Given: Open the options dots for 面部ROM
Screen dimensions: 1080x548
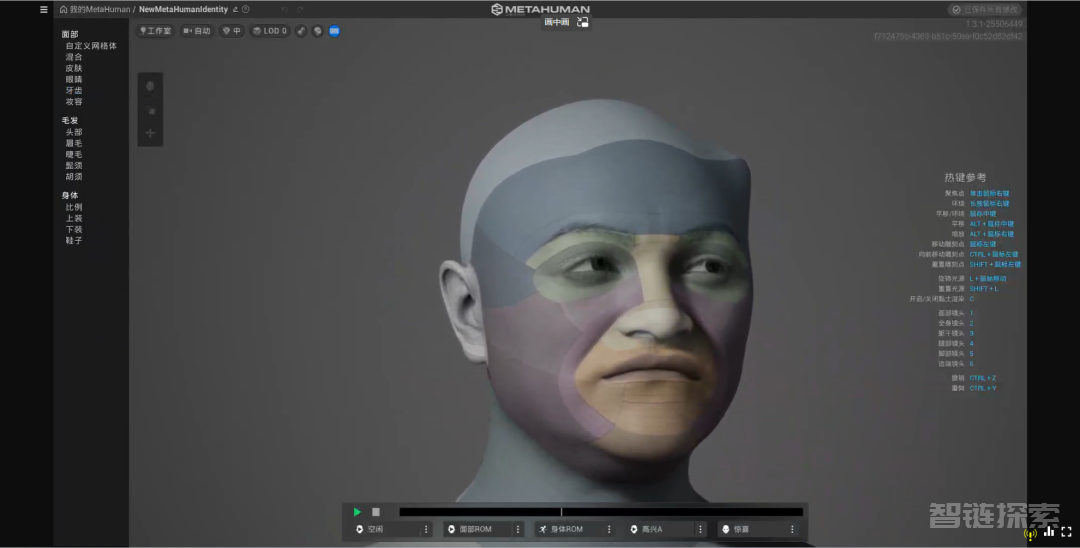Looking at the screenshot, I should pyautogui.click(x=518, y=529).
